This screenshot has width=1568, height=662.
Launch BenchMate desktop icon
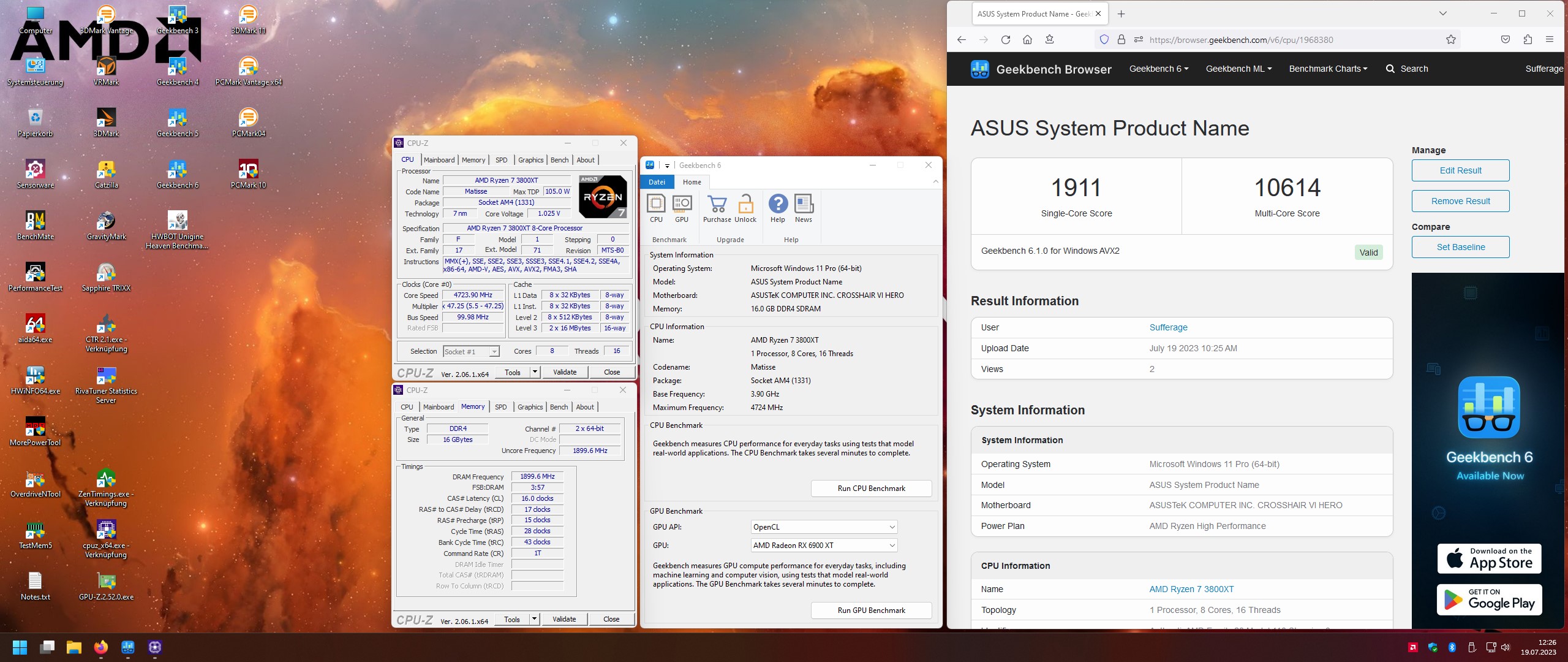[x=35, y=225]
